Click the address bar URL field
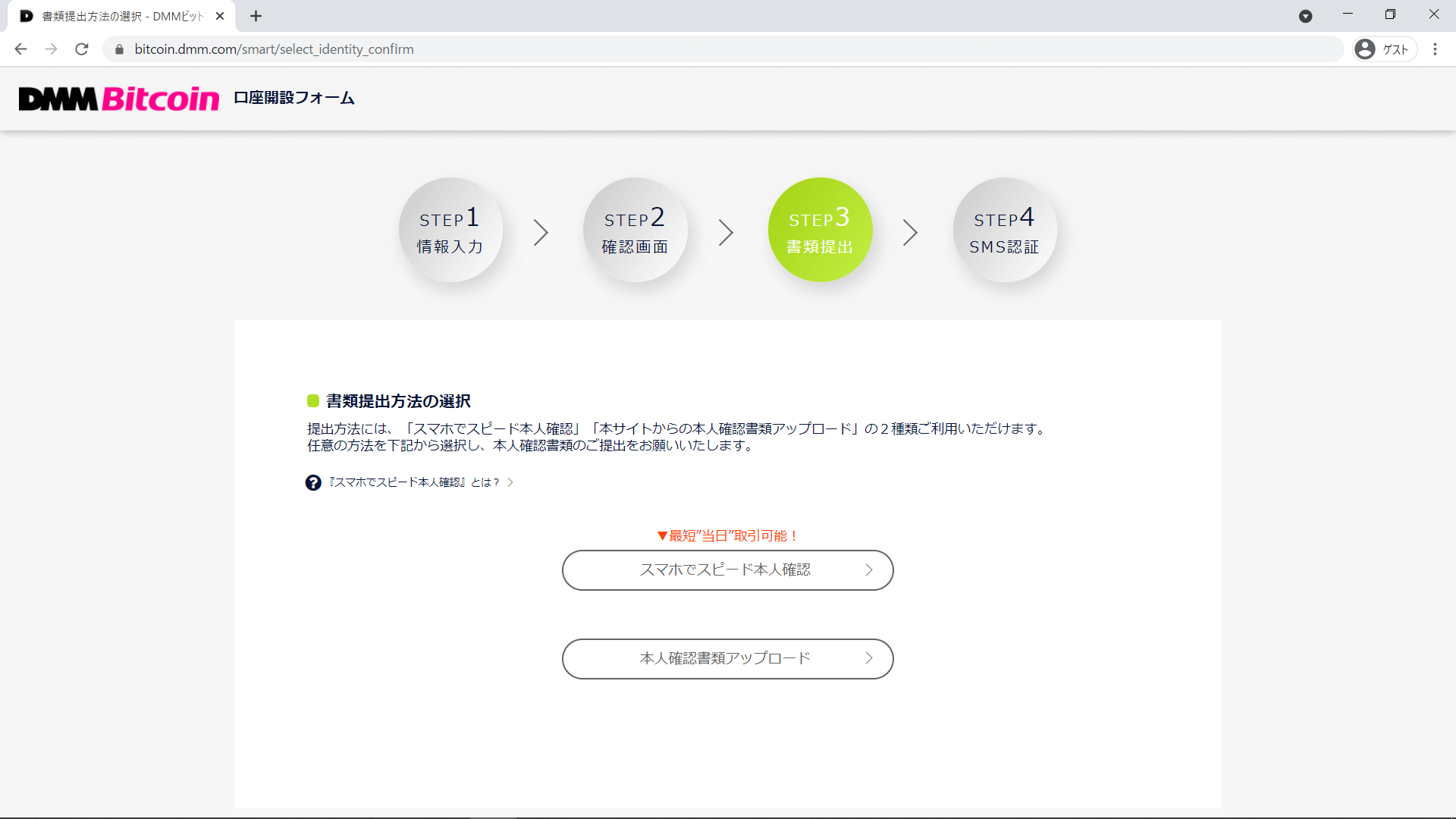Image resolution: width=1456 pixels, height=819 pixels. pyautogui.click(x=682, y=49)
